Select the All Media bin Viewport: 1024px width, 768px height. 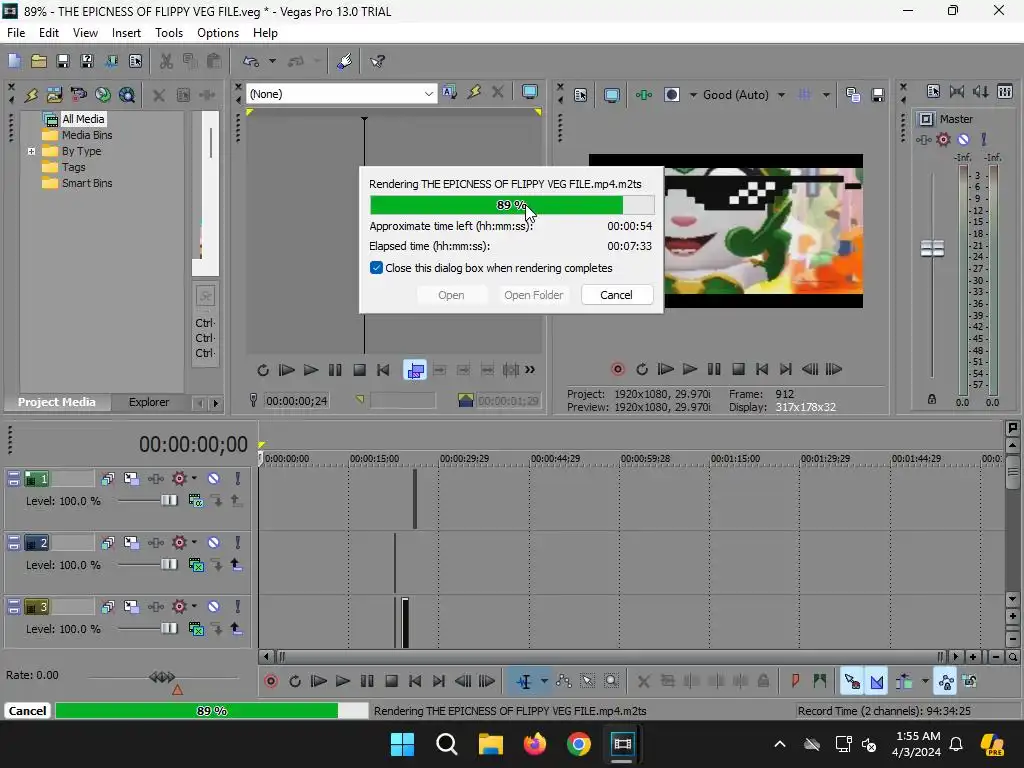pyautogui.click(x=82, y=119)
